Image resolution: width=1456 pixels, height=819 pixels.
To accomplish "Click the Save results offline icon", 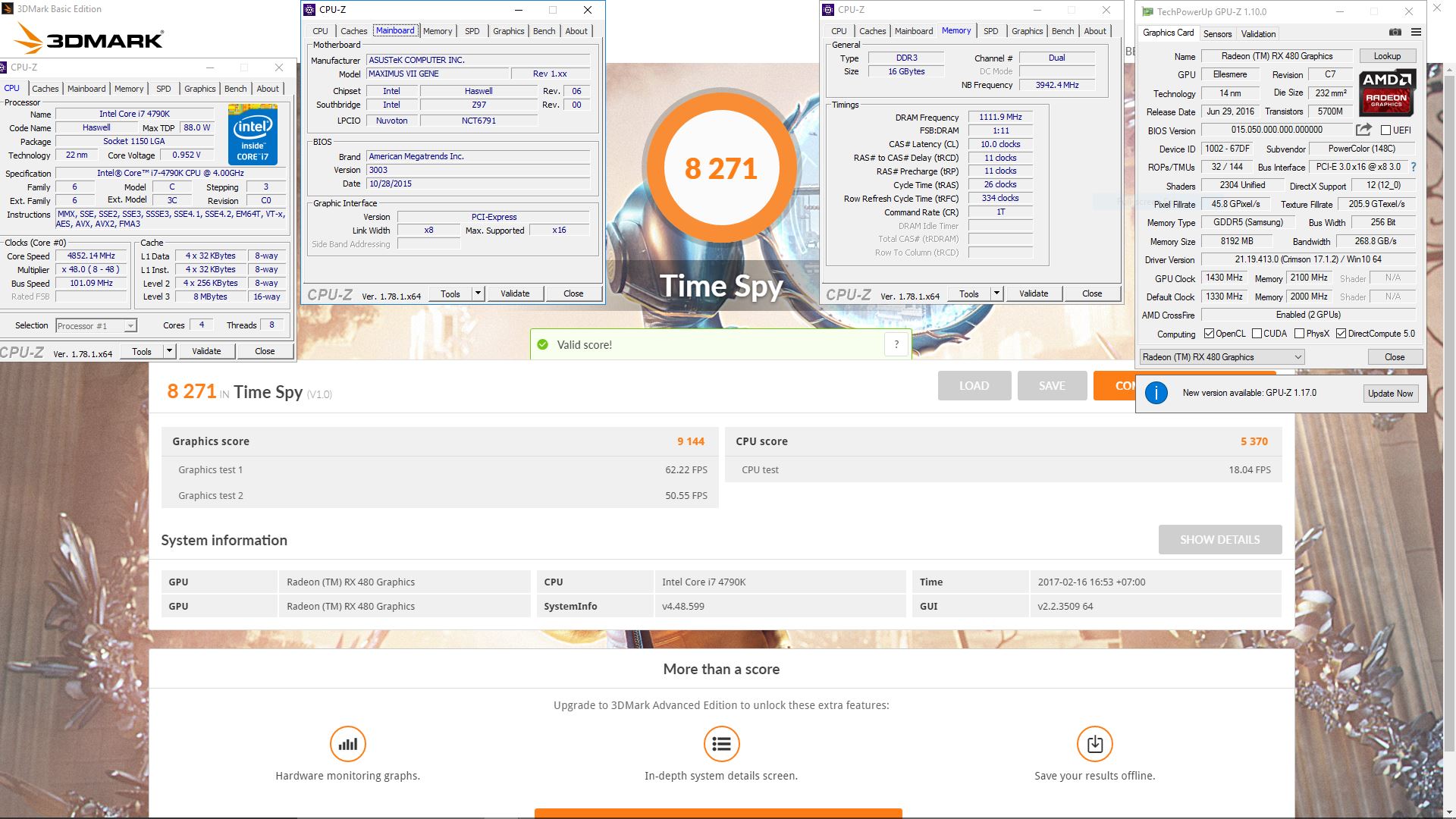I will [x=1095, y=744].
